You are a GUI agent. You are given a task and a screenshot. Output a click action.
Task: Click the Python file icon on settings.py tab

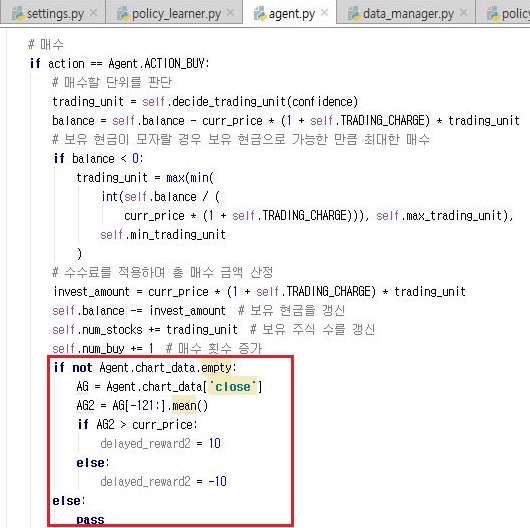coord(18,14)
